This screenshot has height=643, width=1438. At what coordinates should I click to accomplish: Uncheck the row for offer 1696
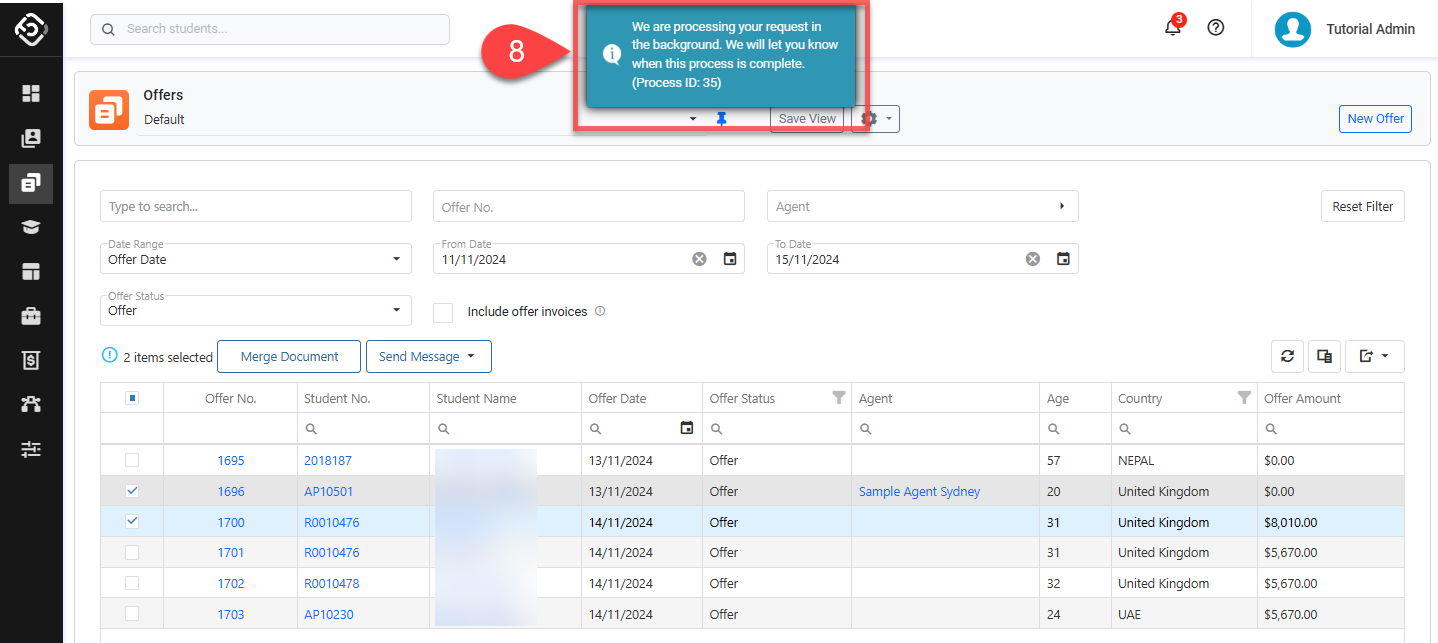point(132,491)
